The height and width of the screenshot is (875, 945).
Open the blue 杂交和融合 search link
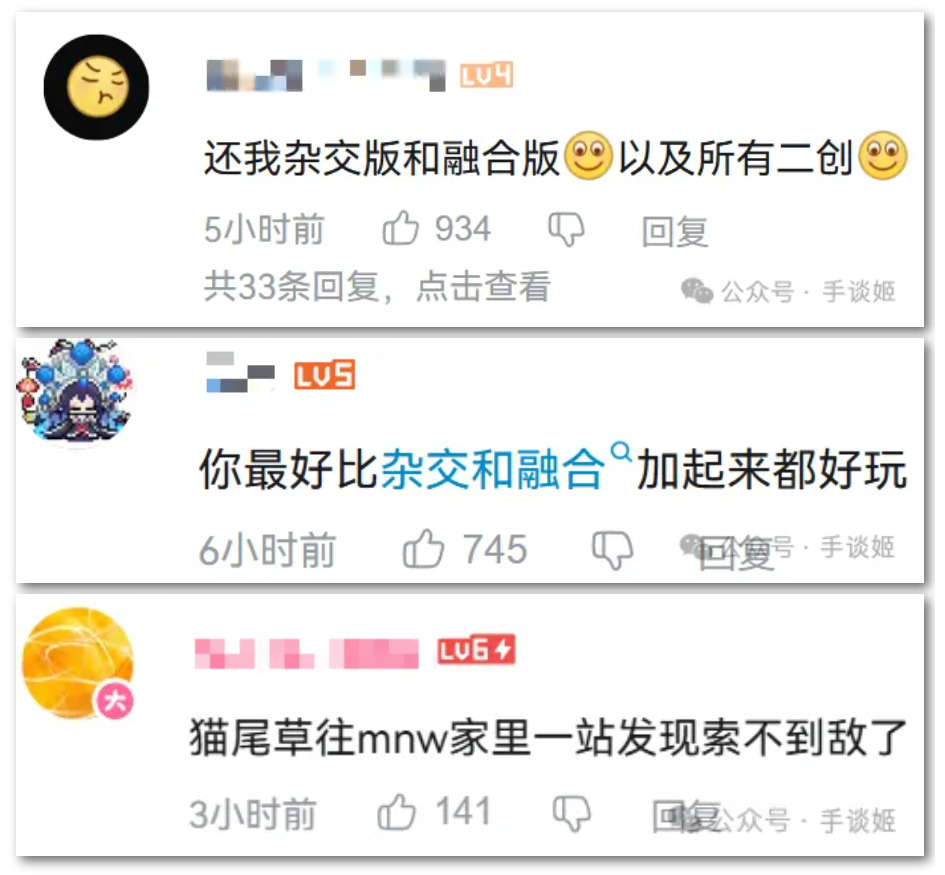pos(493,469)
